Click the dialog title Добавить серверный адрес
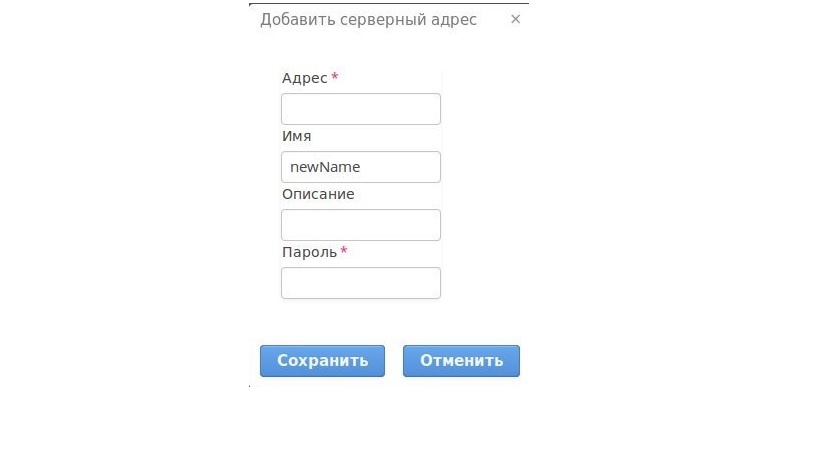The width and height of the screenshot is (819, 460). [x=368, y=19]
